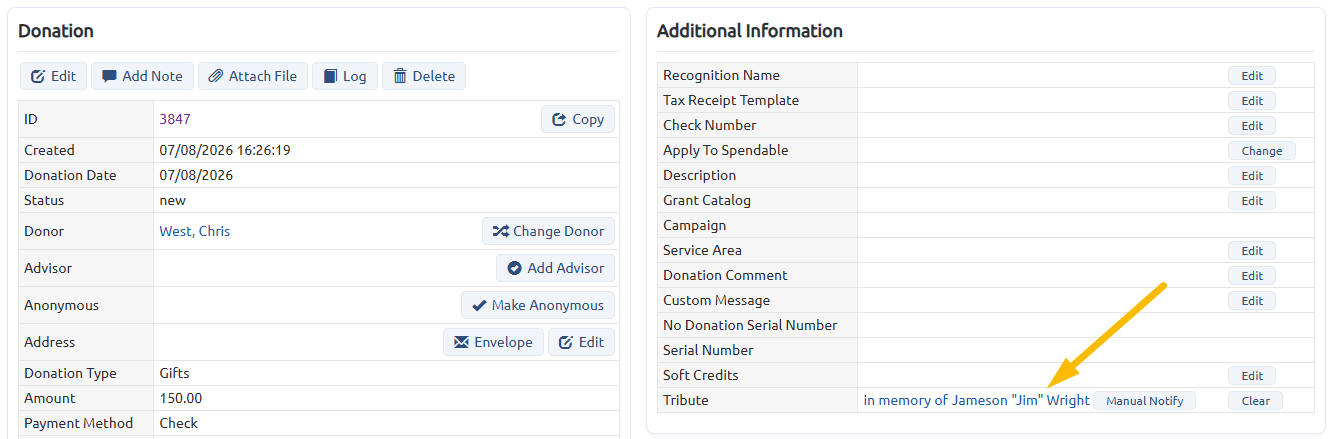Click the envelope icon in Address row

click(x=461, y=342)
